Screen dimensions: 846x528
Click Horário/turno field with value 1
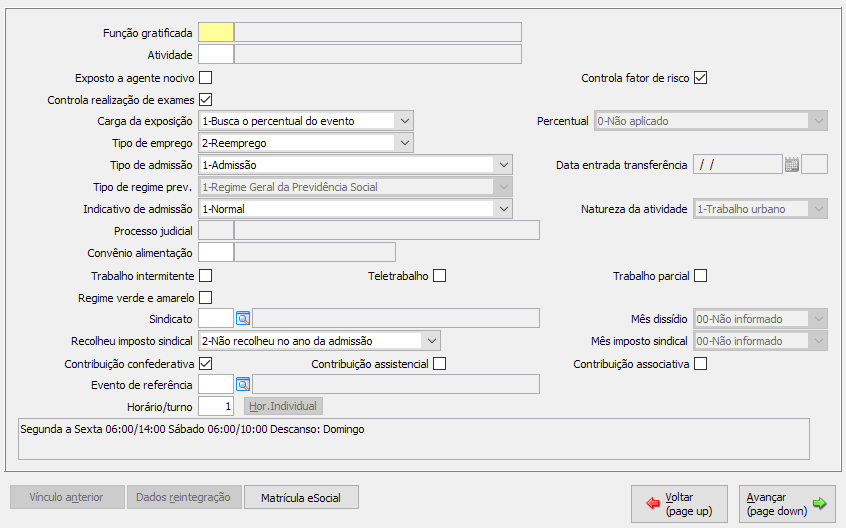coord(216,406)
